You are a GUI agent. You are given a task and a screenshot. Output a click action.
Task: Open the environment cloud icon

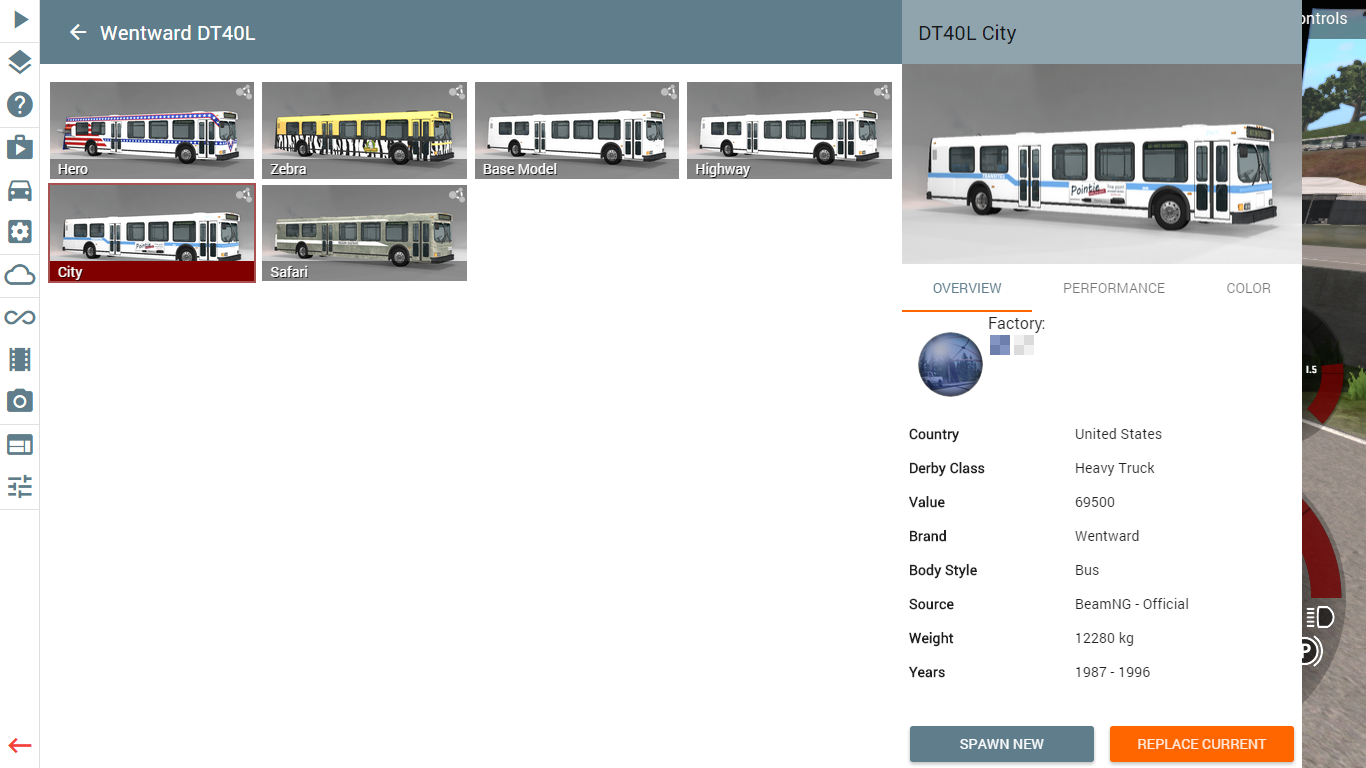(20, 274)
